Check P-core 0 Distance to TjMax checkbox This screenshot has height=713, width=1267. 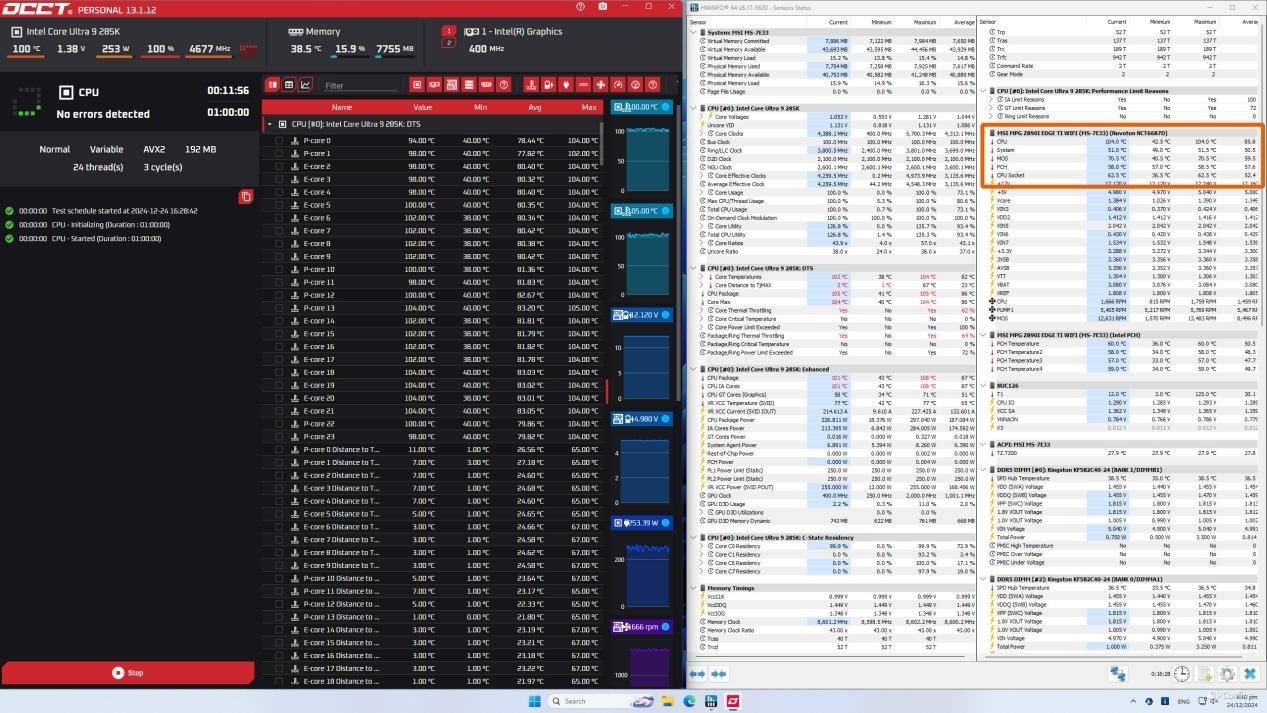pos(280,450)
